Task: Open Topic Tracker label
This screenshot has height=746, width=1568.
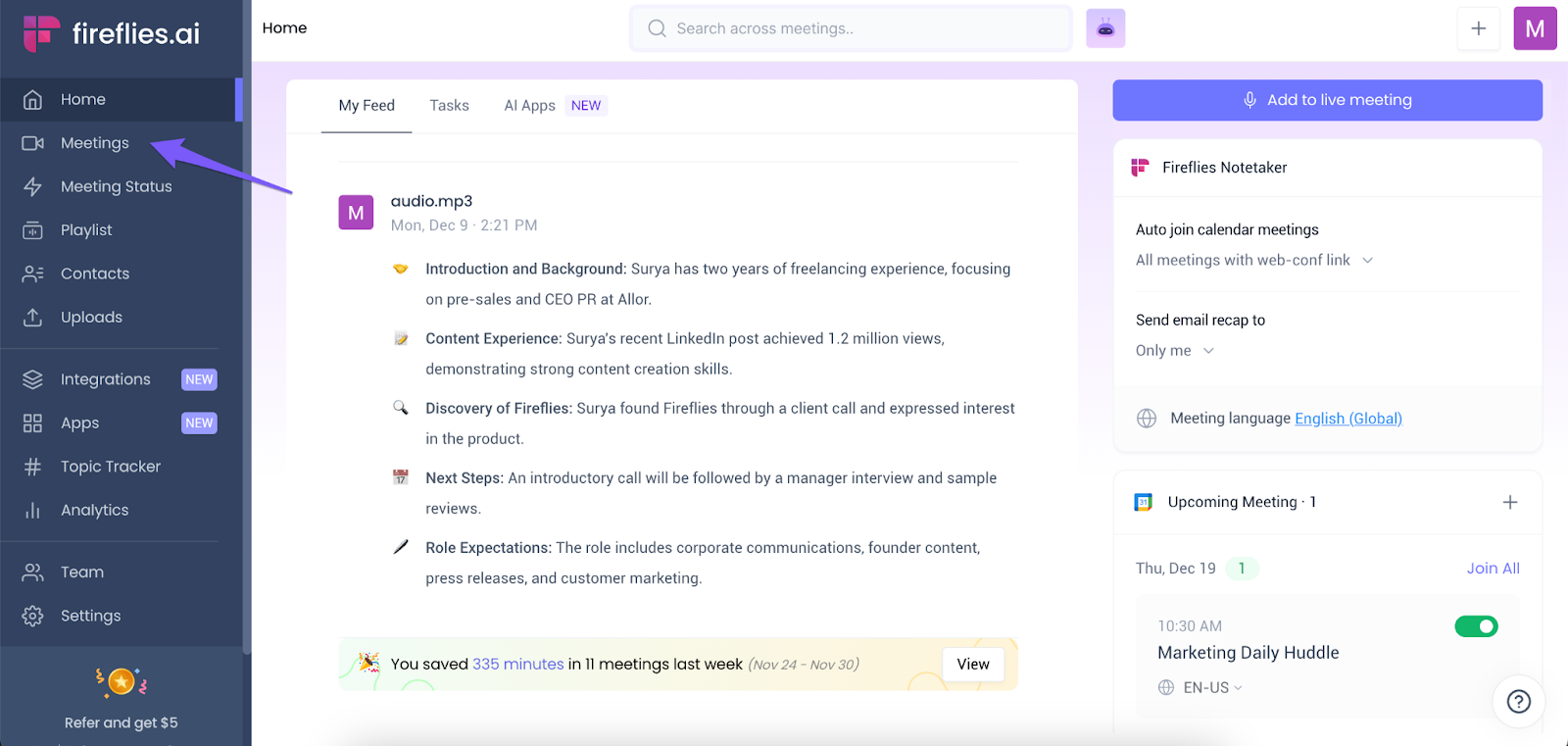Action: click(111, 467)
